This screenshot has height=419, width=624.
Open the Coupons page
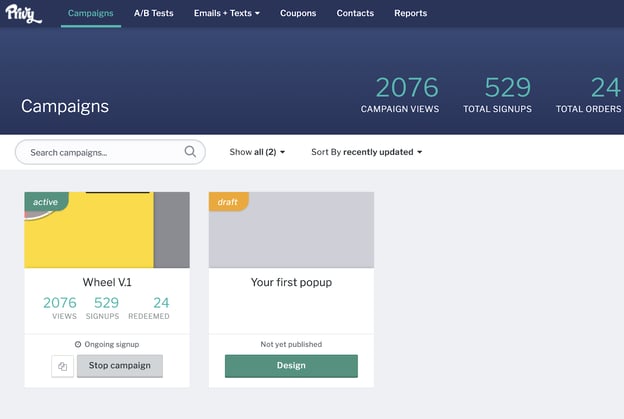click(x=298, y=13)
